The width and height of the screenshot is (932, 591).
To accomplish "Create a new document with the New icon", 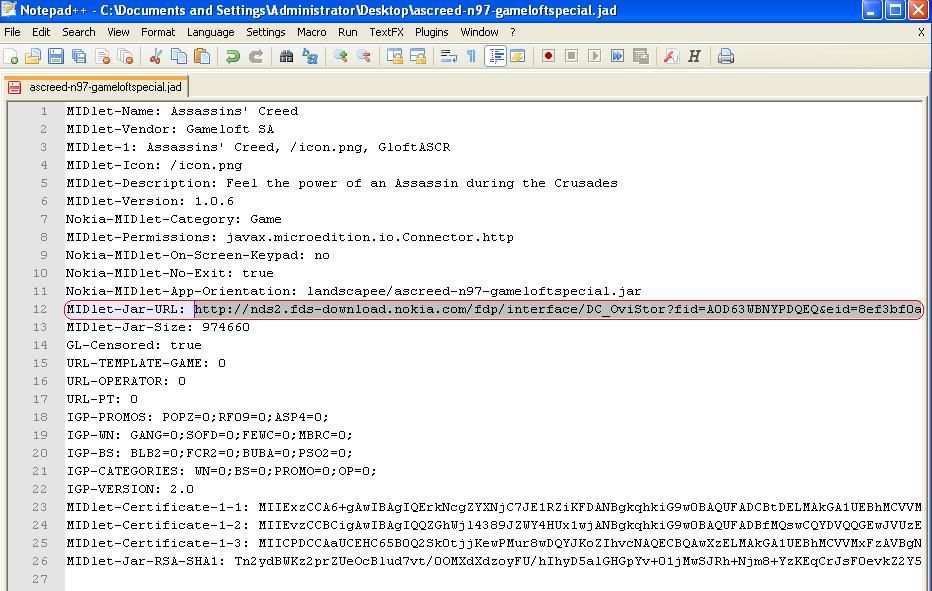I will coord(11,56).
